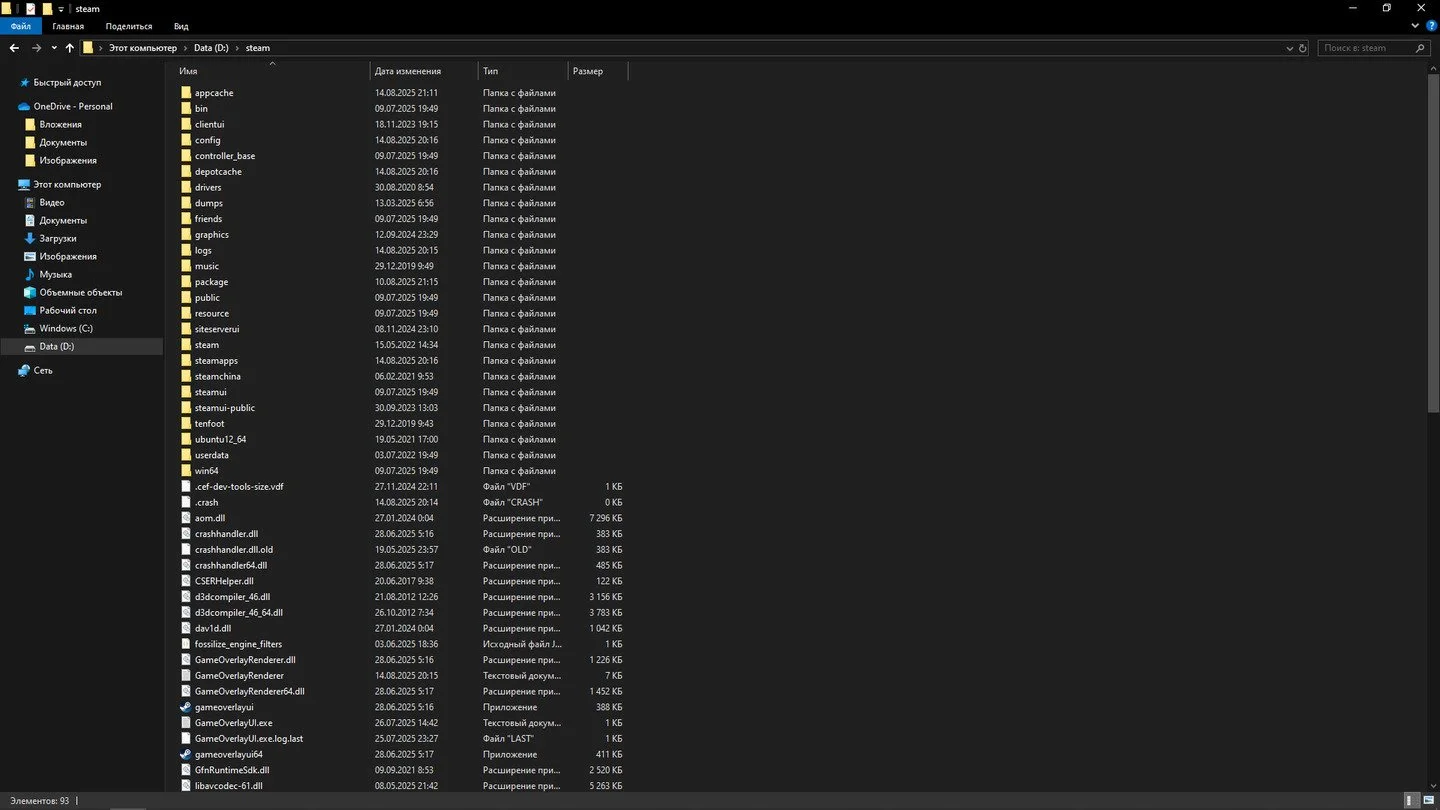Click the scrollbar up arrow

click(1433, 68)
